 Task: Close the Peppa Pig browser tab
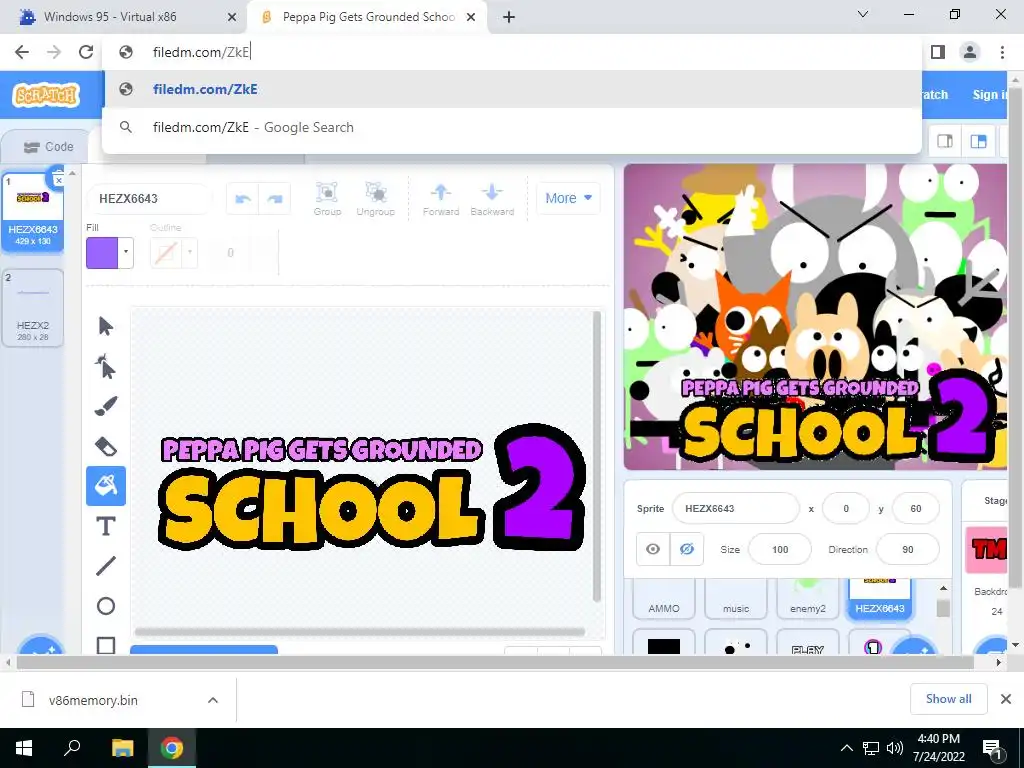(x=471, y=17)
